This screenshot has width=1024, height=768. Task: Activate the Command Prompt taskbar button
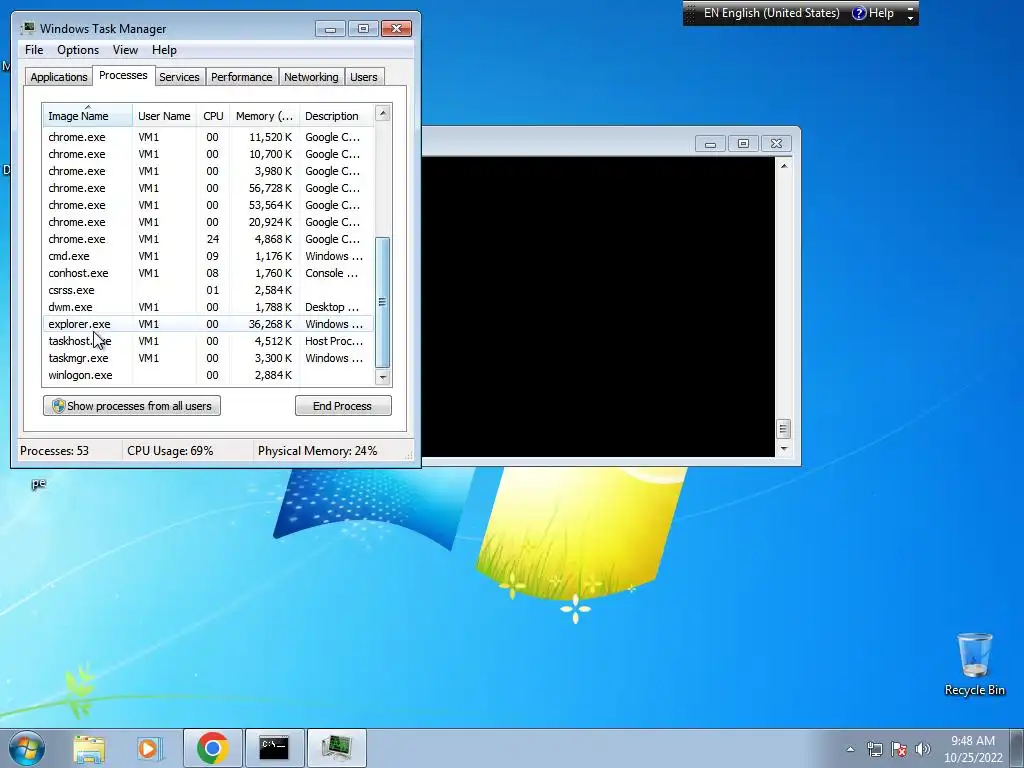click(274, 748)
